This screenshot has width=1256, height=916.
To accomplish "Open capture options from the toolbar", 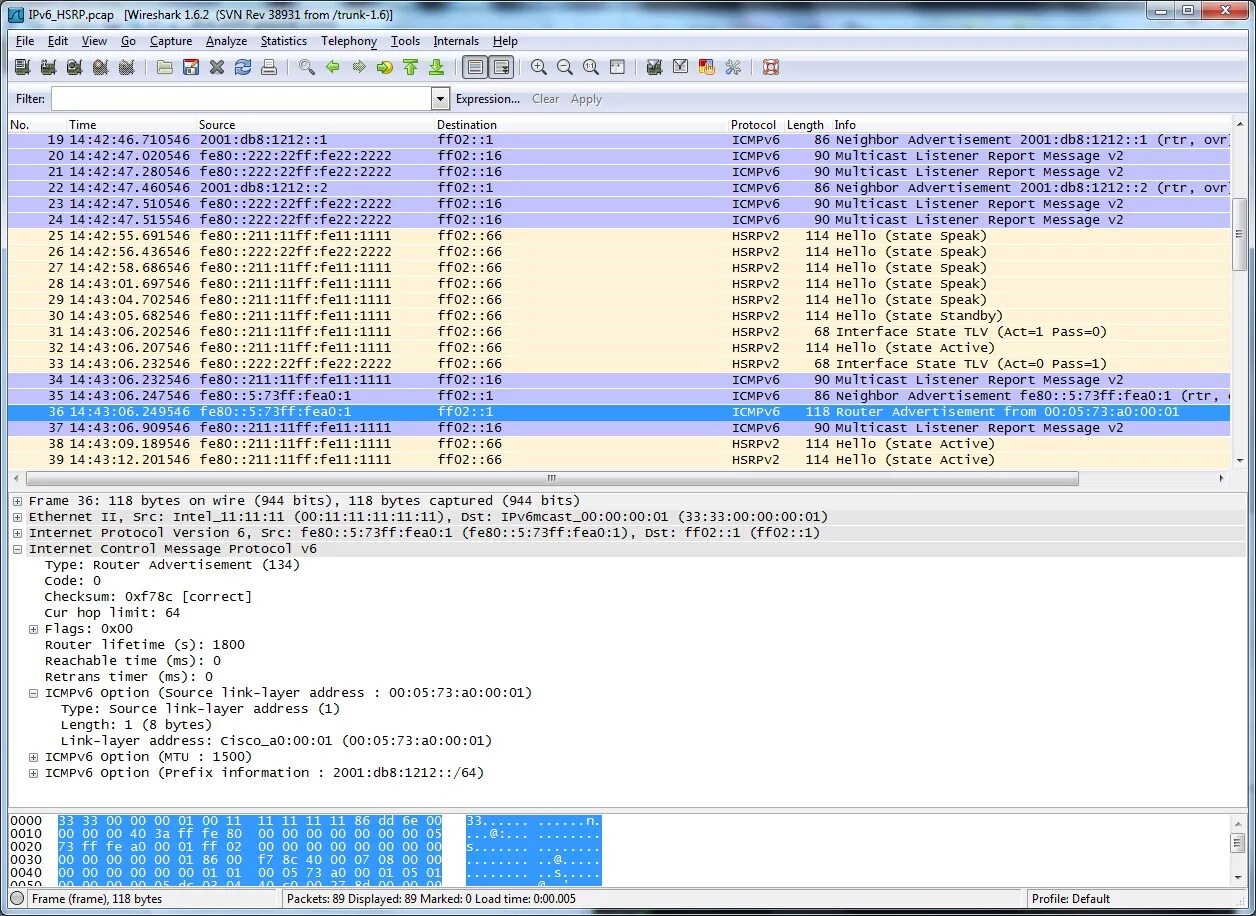I will click(x=48, y=67).
